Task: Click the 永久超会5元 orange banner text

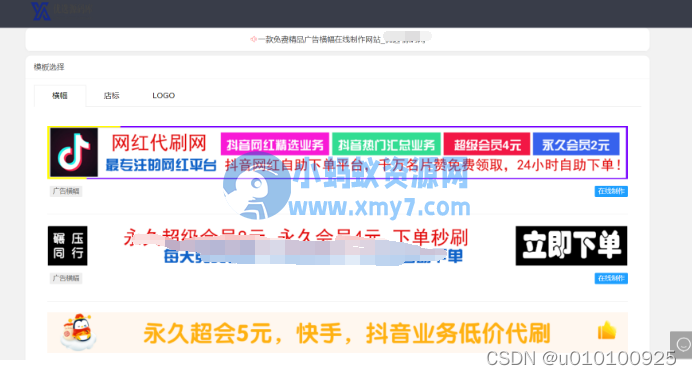Action: pos(346,333)
